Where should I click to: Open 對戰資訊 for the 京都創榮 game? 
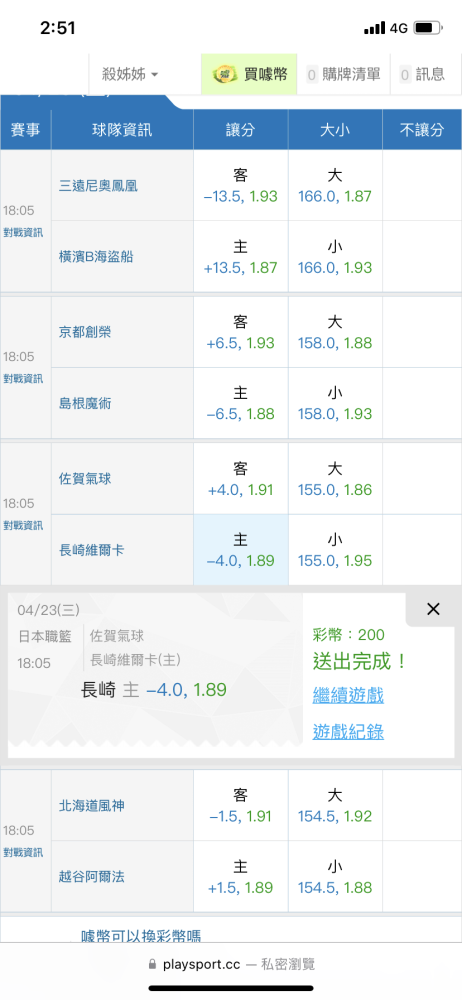[23, 379]
